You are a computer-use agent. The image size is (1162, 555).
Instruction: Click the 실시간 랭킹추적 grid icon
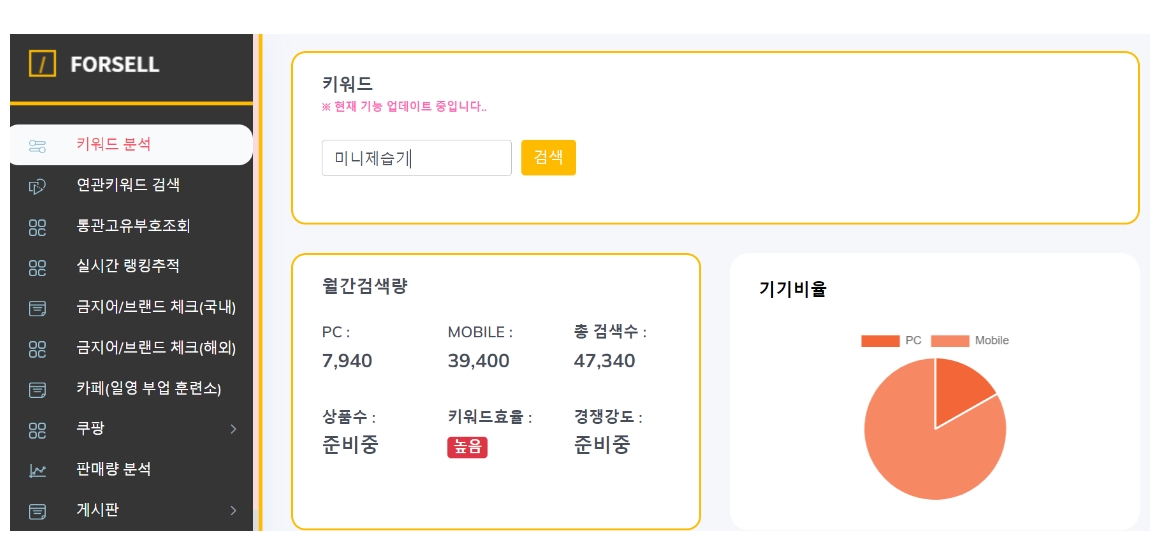pyautogui.click(x=38, y=267)
